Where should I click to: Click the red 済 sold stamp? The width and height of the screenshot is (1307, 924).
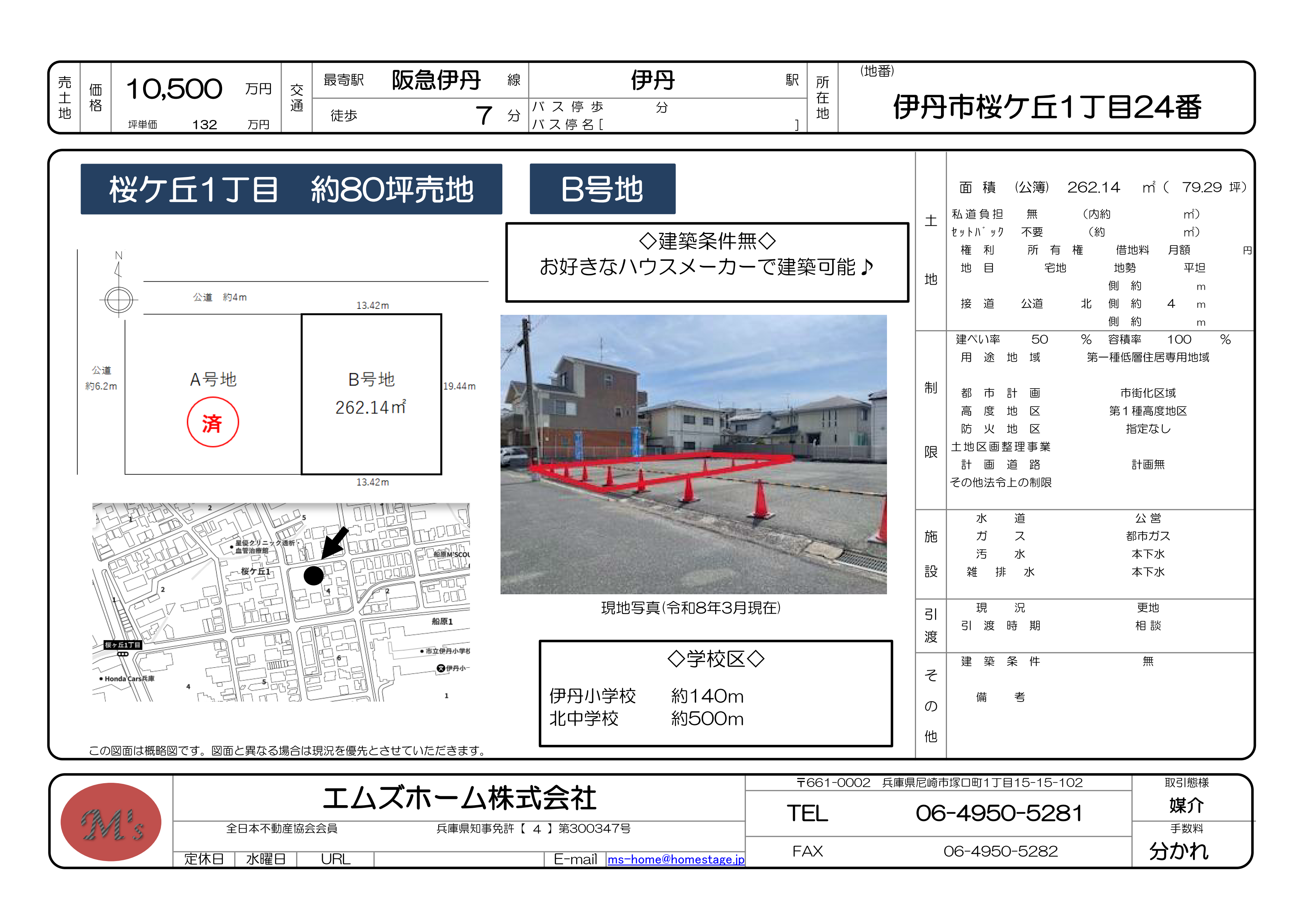(212, 423)
